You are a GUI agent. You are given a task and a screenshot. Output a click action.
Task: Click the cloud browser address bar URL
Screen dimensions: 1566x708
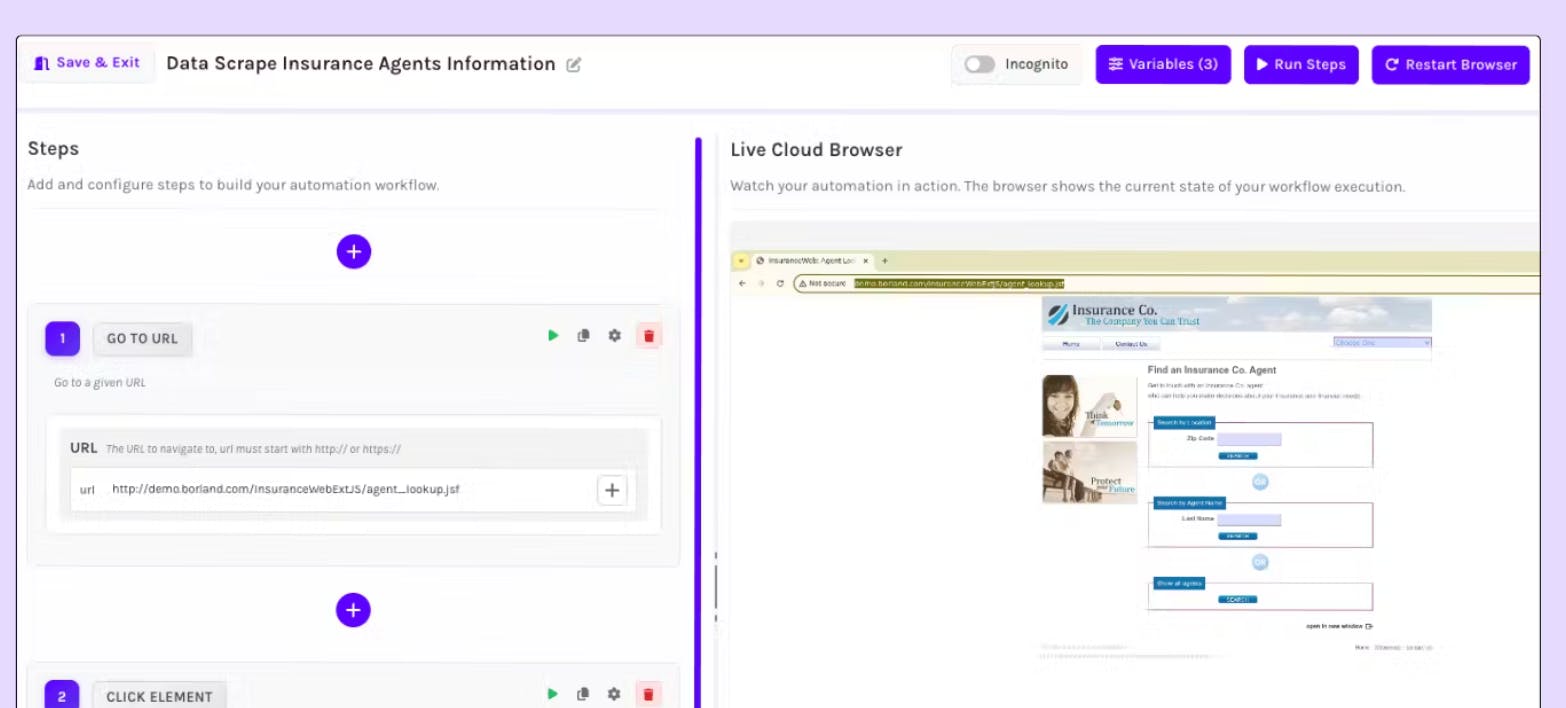[x=959, y=284]
